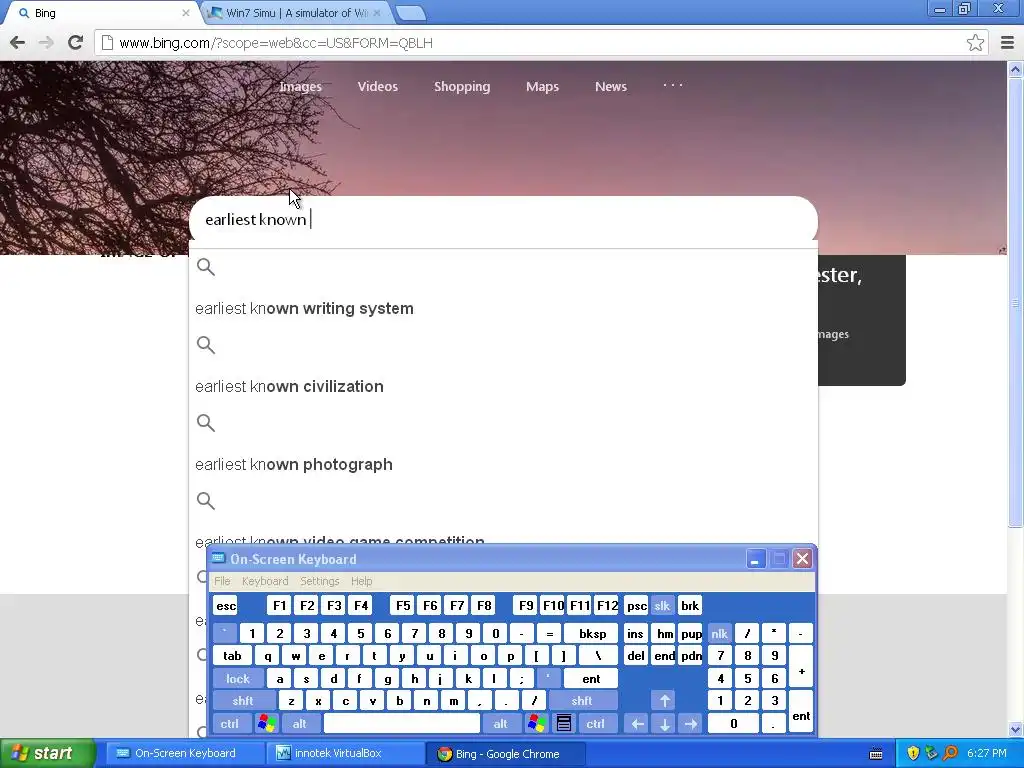Toggle the nlk num lock key
1024x768 pixels.
719,633
